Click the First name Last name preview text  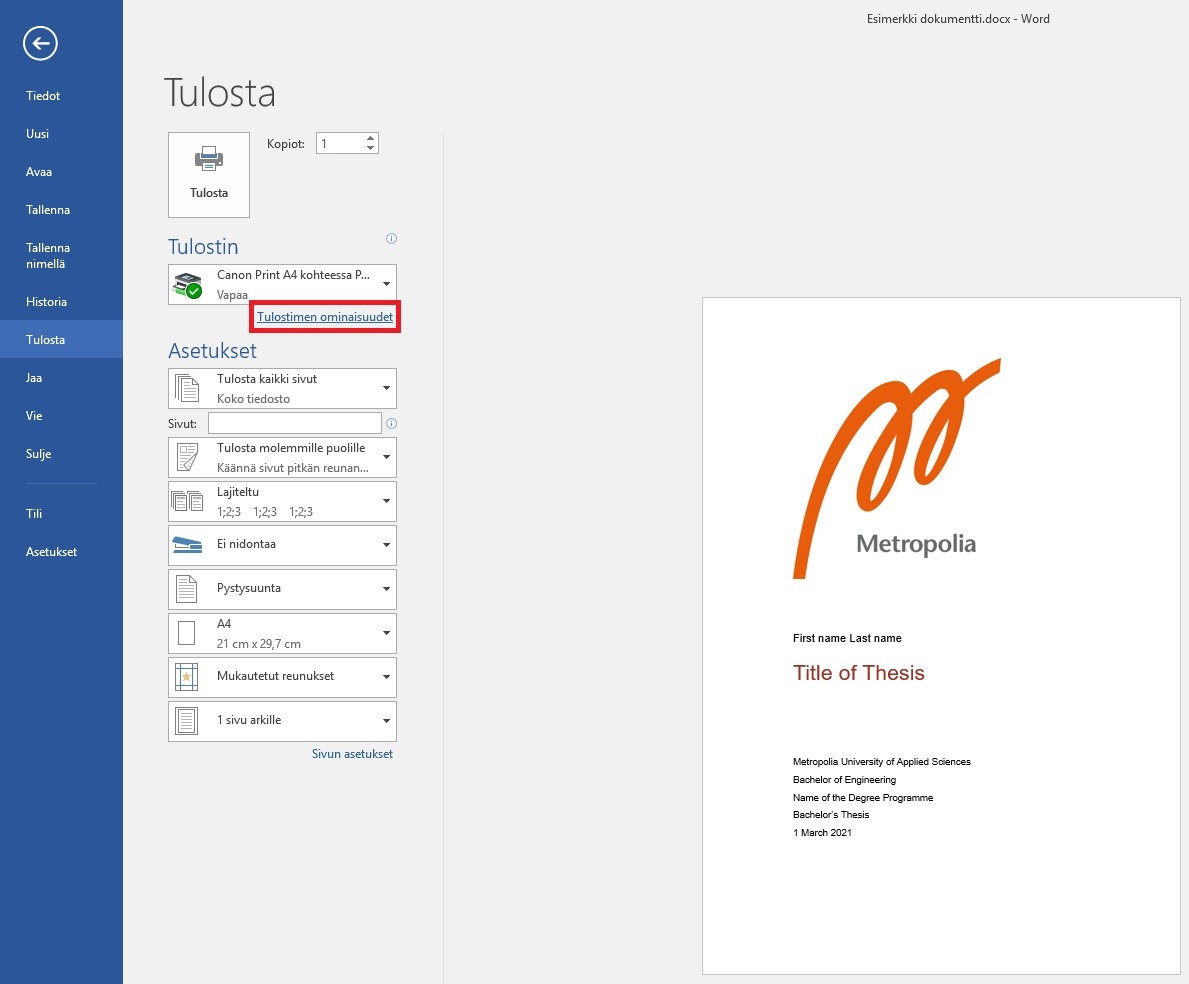coord(847,638)
